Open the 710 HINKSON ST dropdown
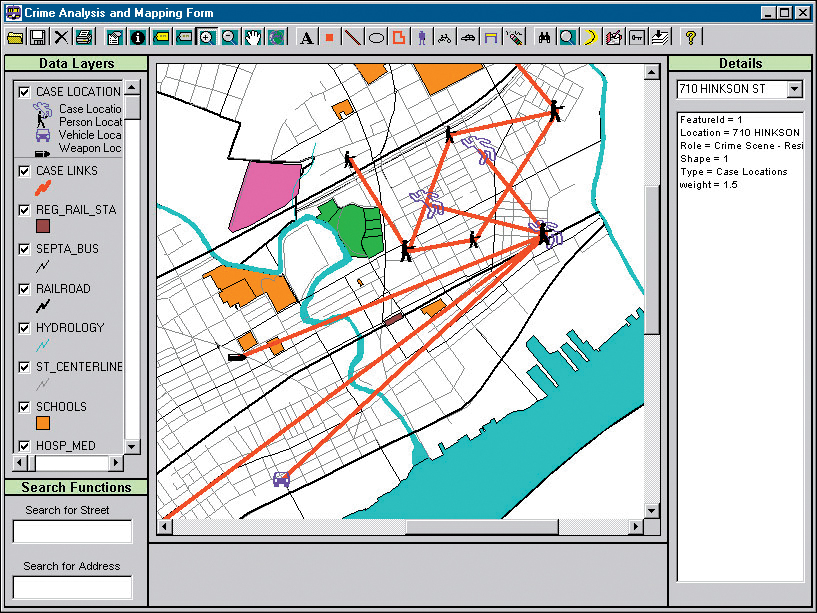The width and height of the screenshot is (817, 613). [795, 89]
